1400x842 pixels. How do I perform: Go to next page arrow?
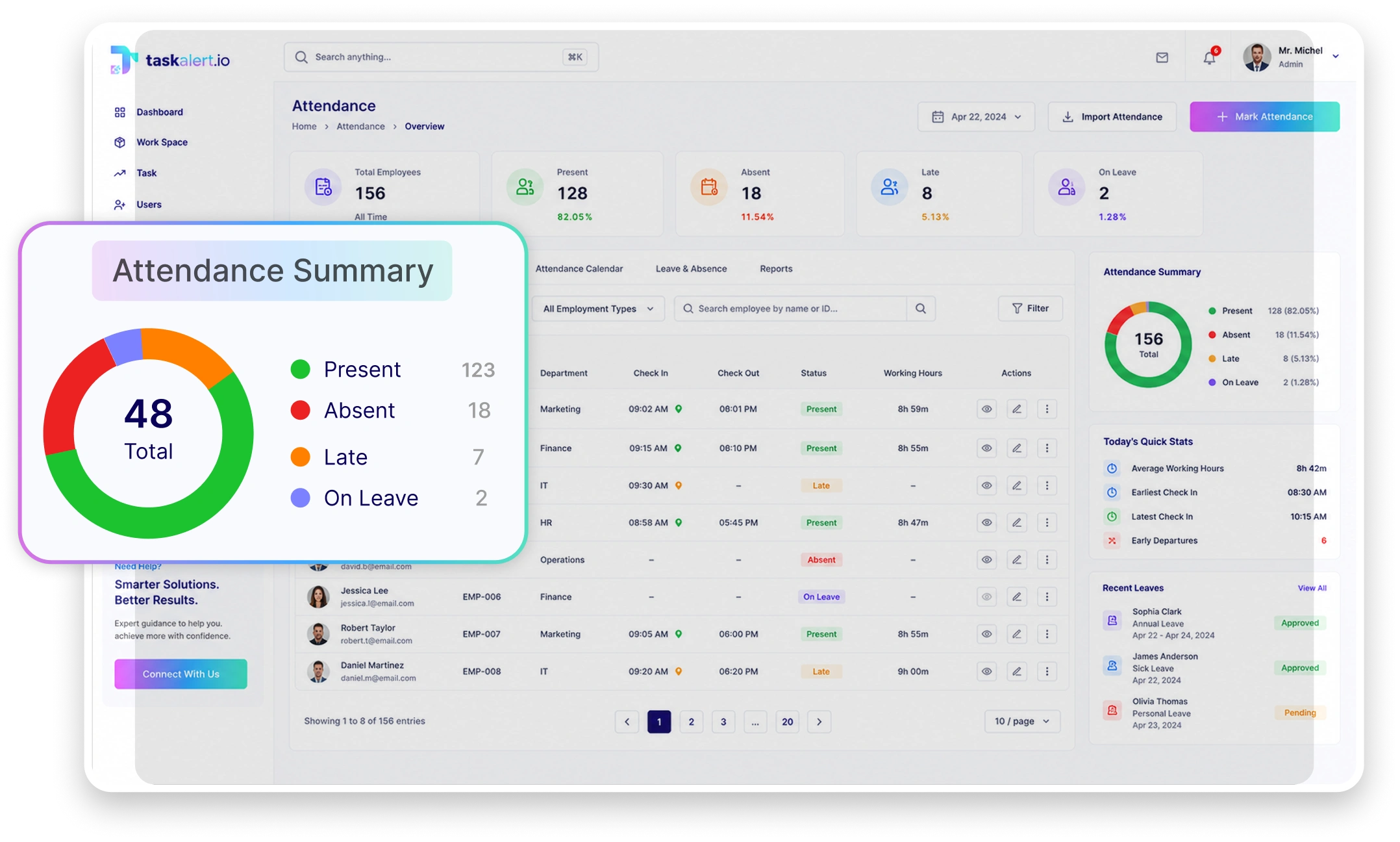tap(819, 722)
